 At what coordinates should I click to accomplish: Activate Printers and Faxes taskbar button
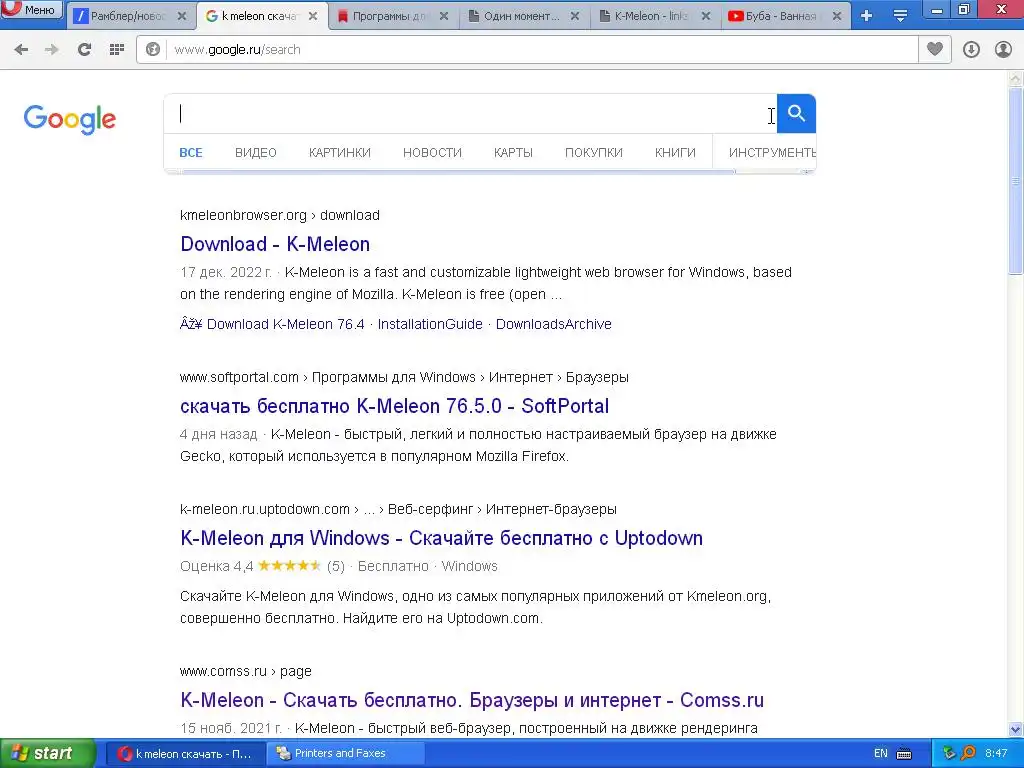(x=345, y=754)
